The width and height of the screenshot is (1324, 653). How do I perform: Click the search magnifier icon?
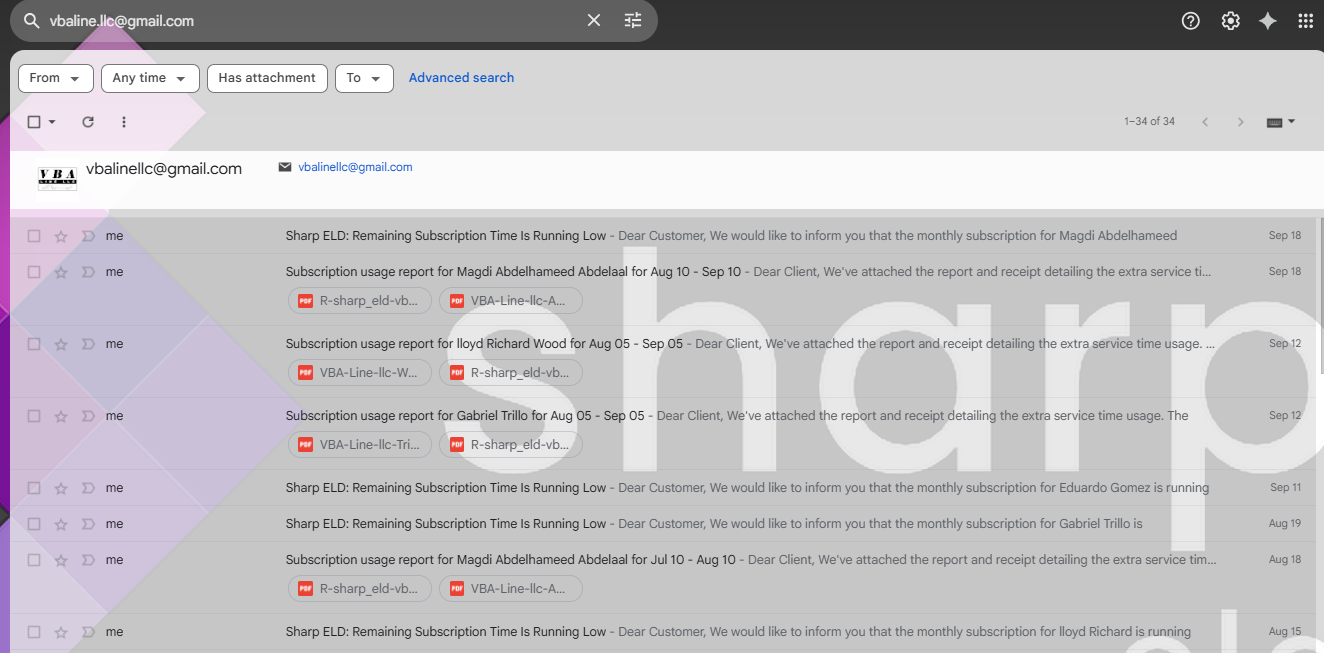coord(32,21)
